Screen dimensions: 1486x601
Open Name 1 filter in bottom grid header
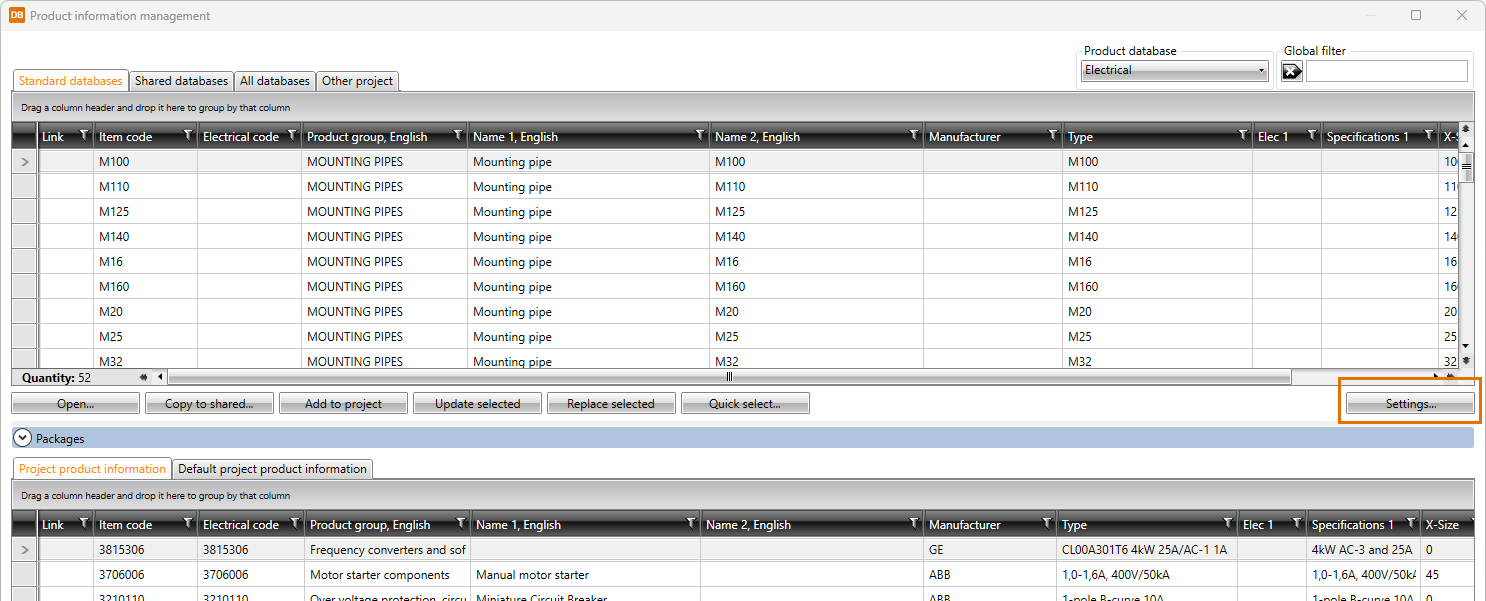pyautogui.click(x=690, y=523)
